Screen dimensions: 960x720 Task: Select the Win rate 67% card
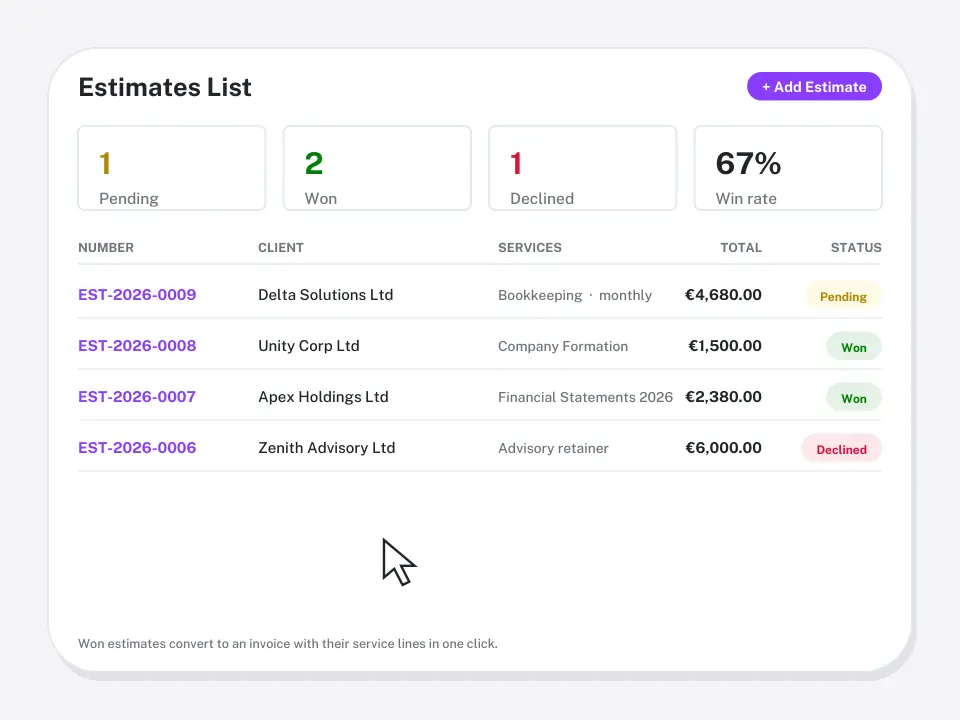coord(789,168)
